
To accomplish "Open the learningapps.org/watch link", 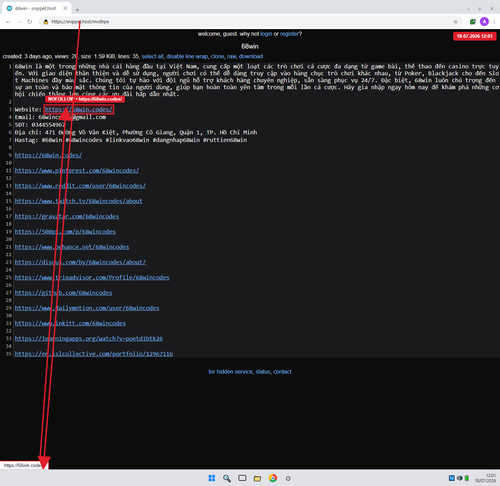I will point(89,339).
